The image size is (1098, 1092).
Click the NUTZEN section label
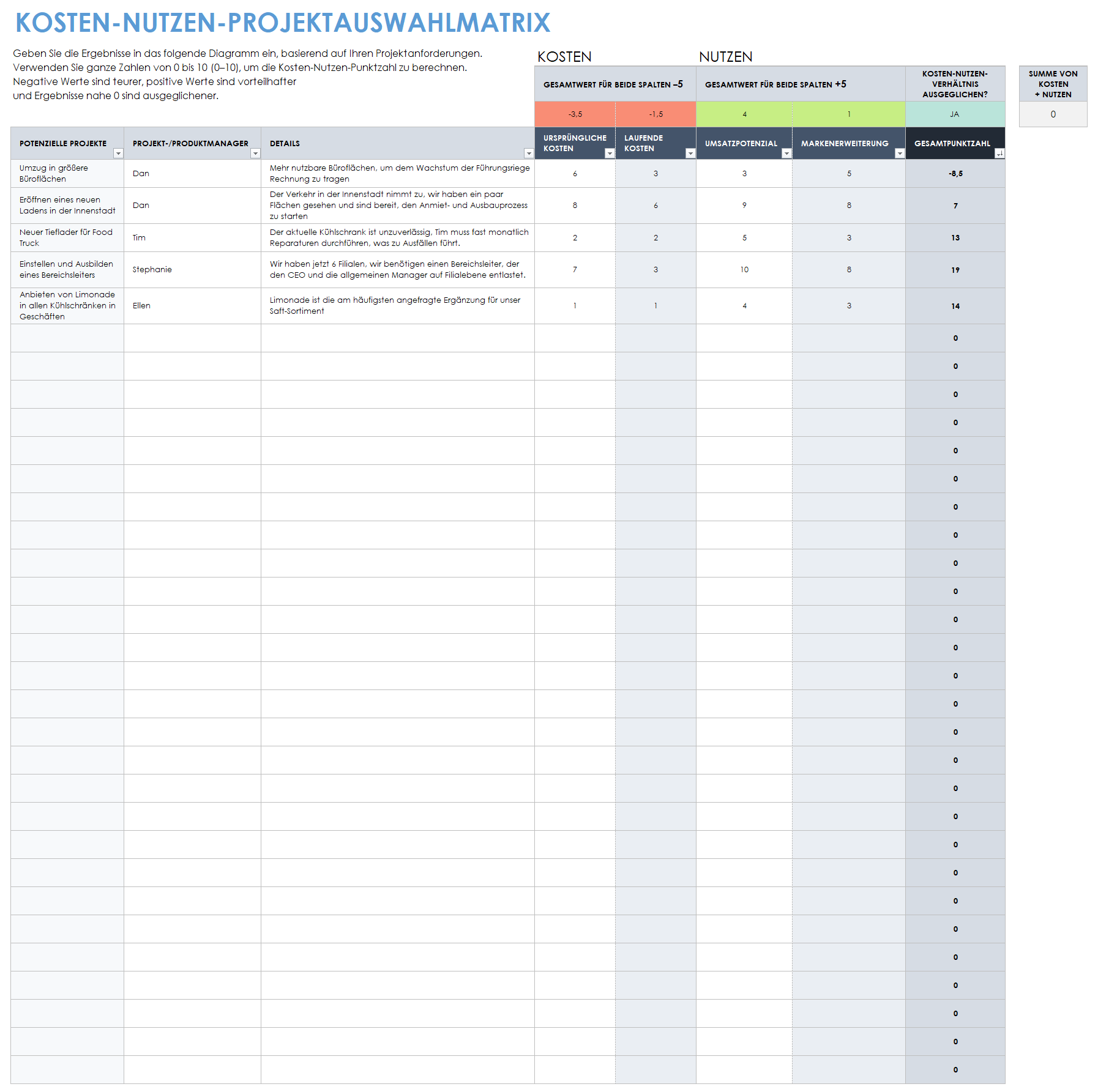click(x=726, y=57)
